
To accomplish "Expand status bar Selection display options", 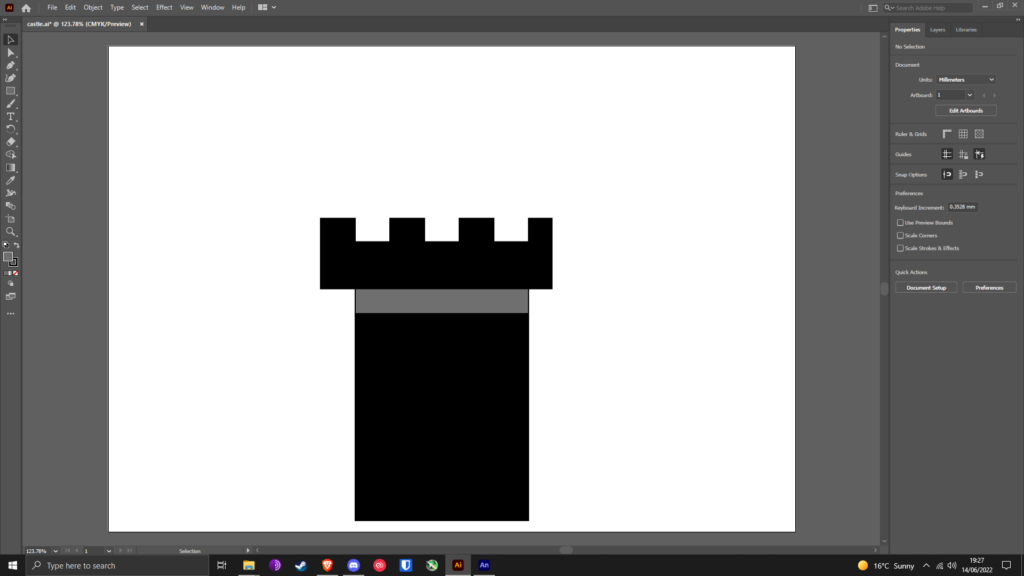I will (248, 551).
